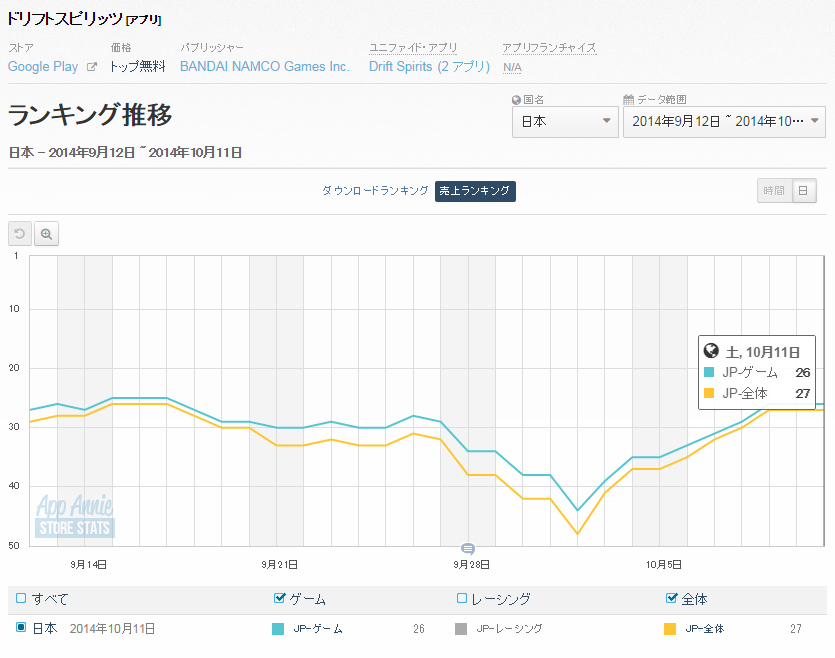Click the yellow JP-全体 color swatch in legend
835x658 pixels.
[670, 629]
